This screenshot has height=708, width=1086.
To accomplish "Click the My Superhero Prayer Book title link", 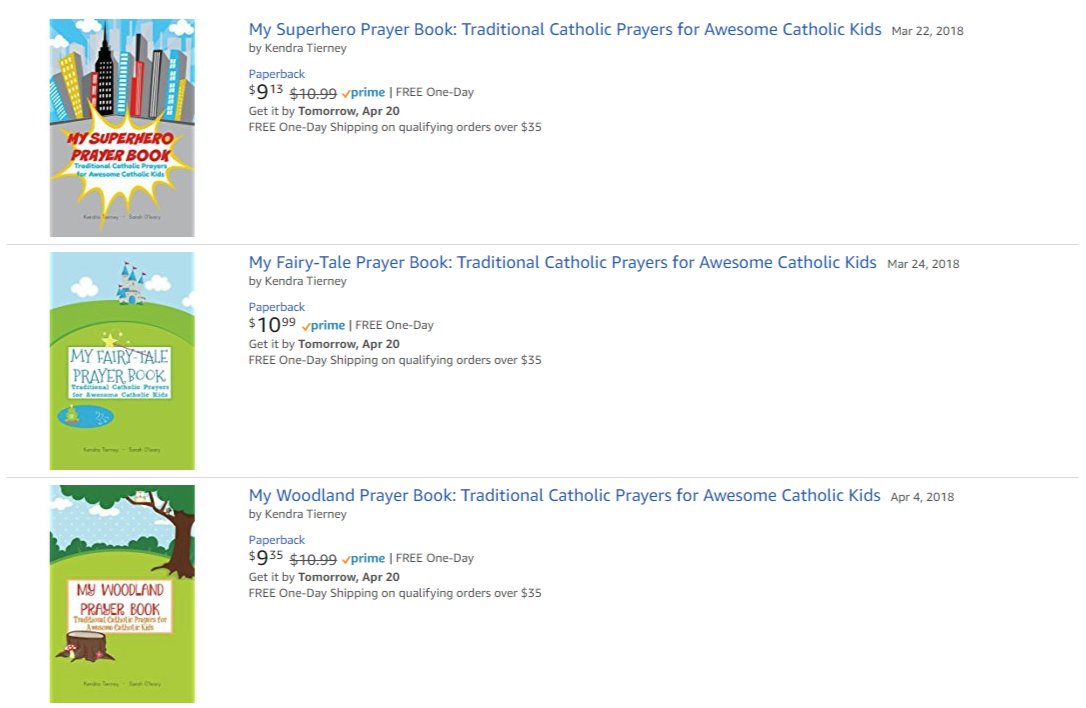I will 565,29.
